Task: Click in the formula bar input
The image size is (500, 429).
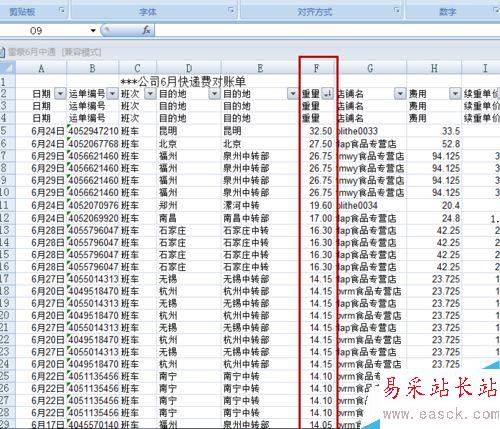Action: point(327,31)
